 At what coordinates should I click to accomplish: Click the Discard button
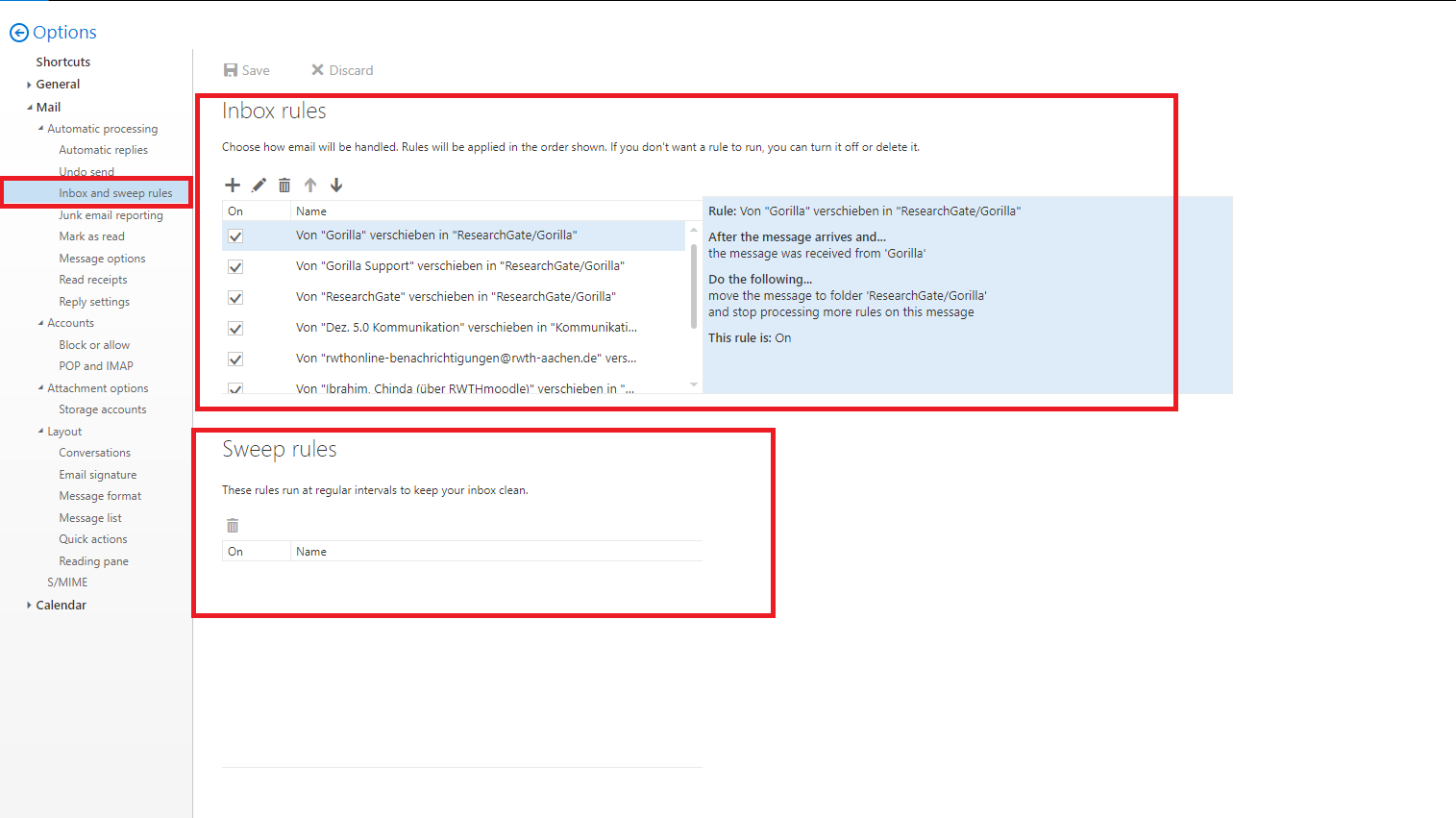342,70
